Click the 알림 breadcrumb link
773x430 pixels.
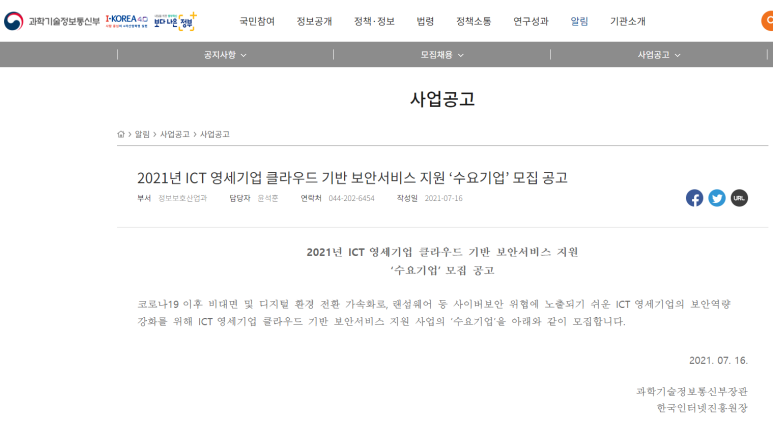coord(142,134)
